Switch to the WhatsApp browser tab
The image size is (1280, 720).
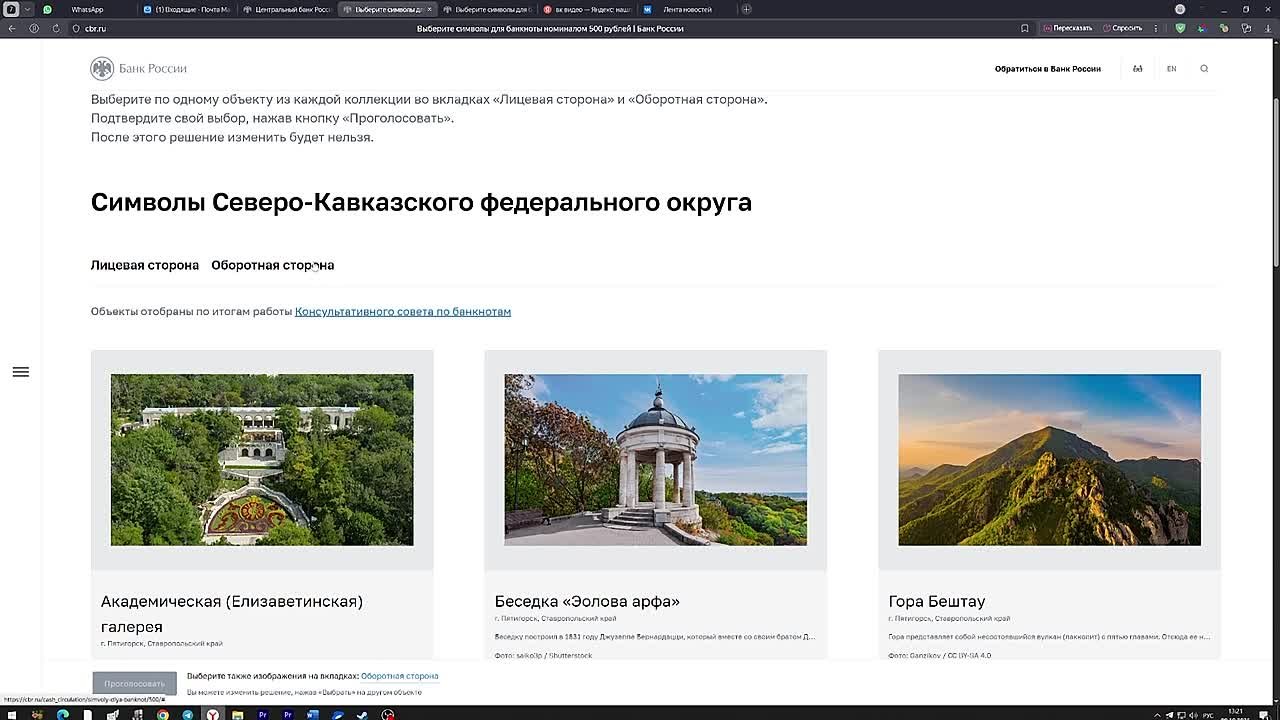coord(87,9)
